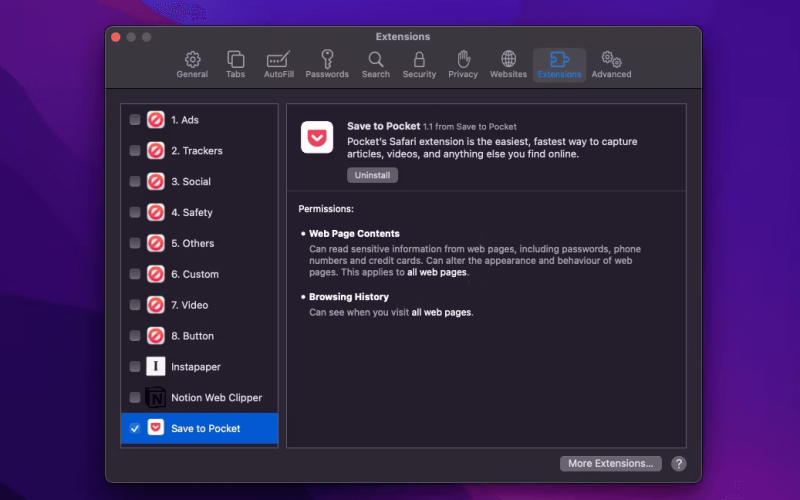Click the "Web Page Contents" permission heading
This screenshot has height=500, width=800.
coord(354,234)
